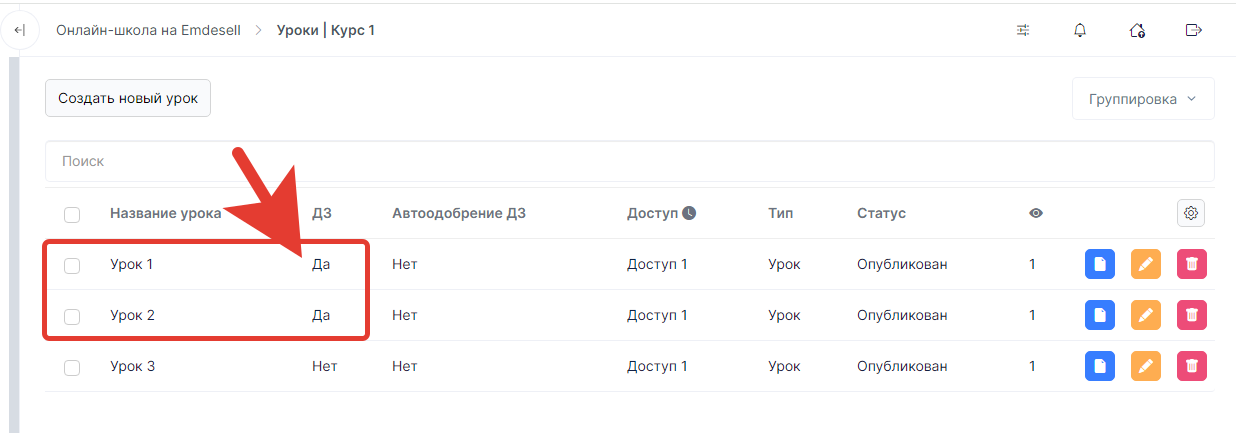The image size is (1236, 433).
Task: Click the logout icon in the header
Action: click(x=1193, y=30)
